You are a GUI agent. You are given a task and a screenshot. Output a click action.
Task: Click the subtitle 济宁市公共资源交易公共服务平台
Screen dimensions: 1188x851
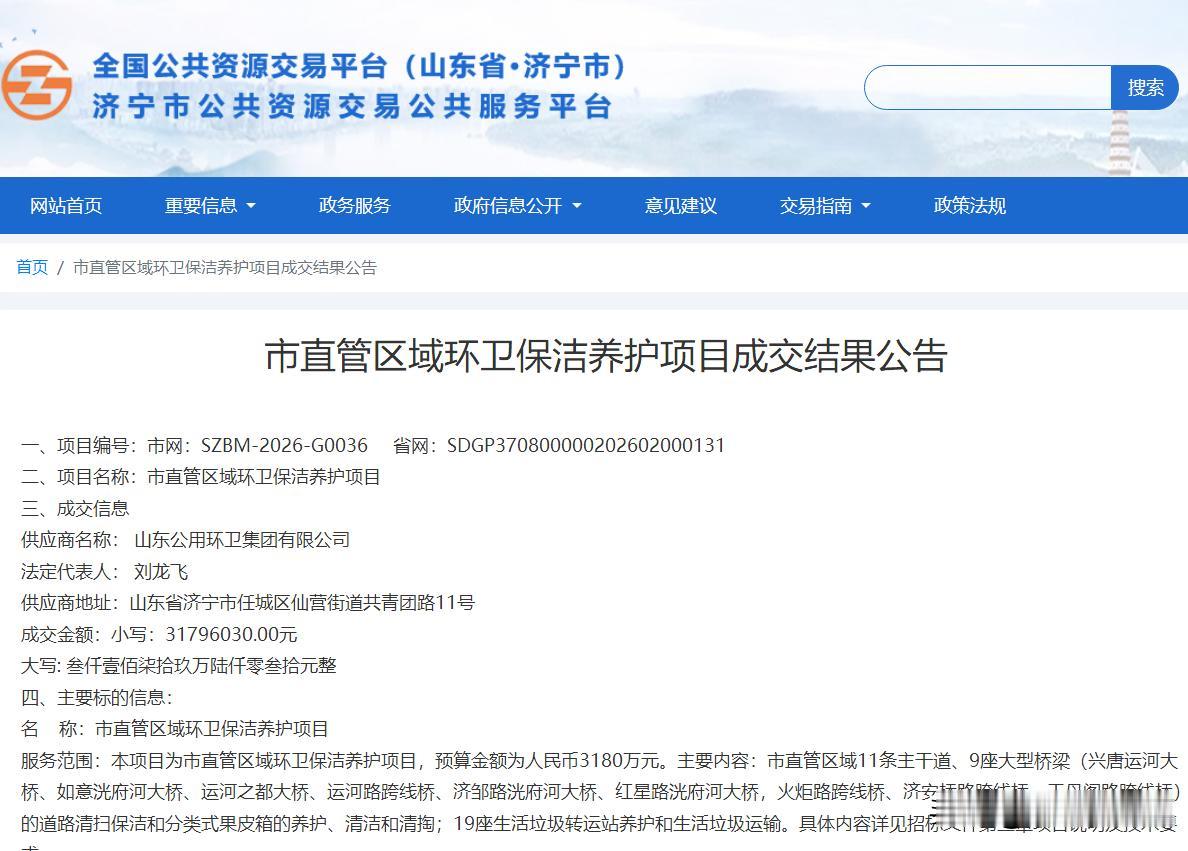[x=352, y=106]
